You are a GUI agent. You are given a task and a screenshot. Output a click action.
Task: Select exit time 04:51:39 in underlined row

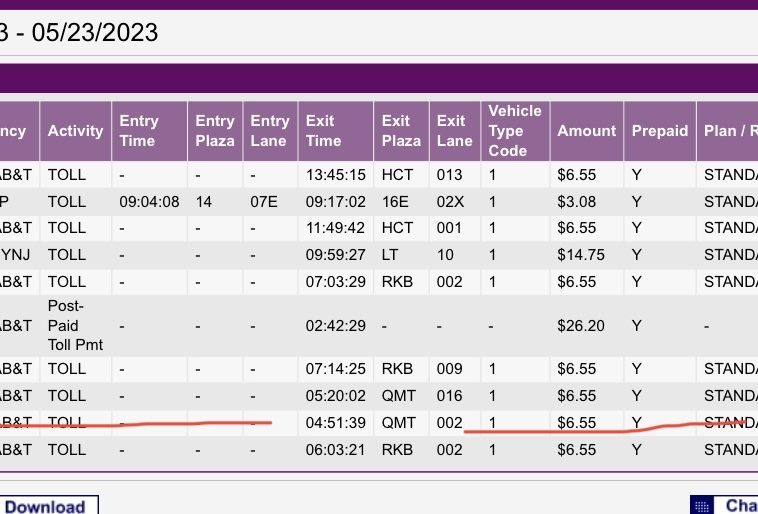click(335, 423)
